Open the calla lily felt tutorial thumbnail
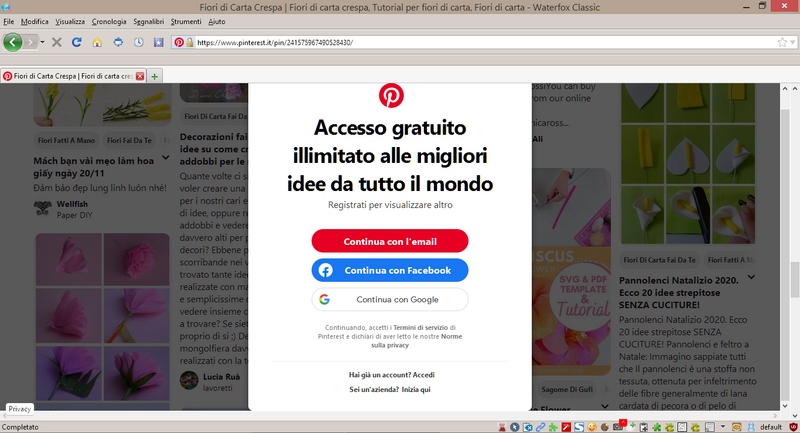This screenshot has height=433, width=800. tap(687, 163)
